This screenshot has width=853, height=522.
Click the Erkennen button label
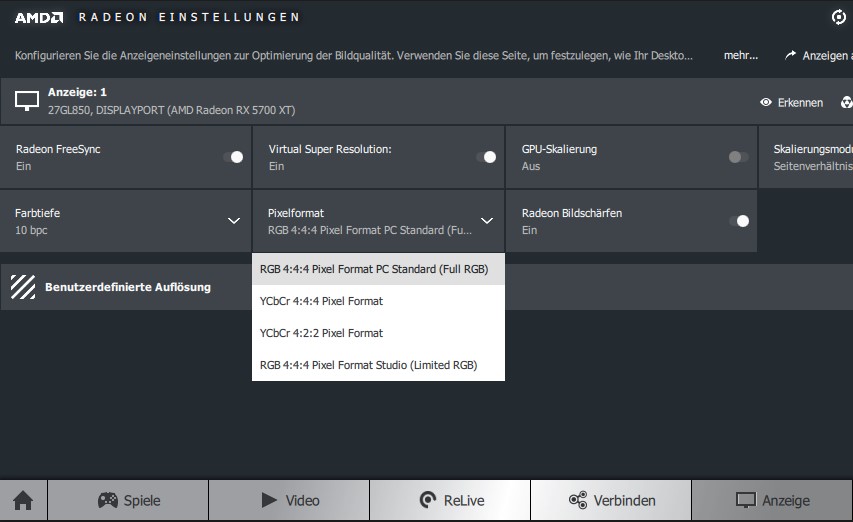800,103
